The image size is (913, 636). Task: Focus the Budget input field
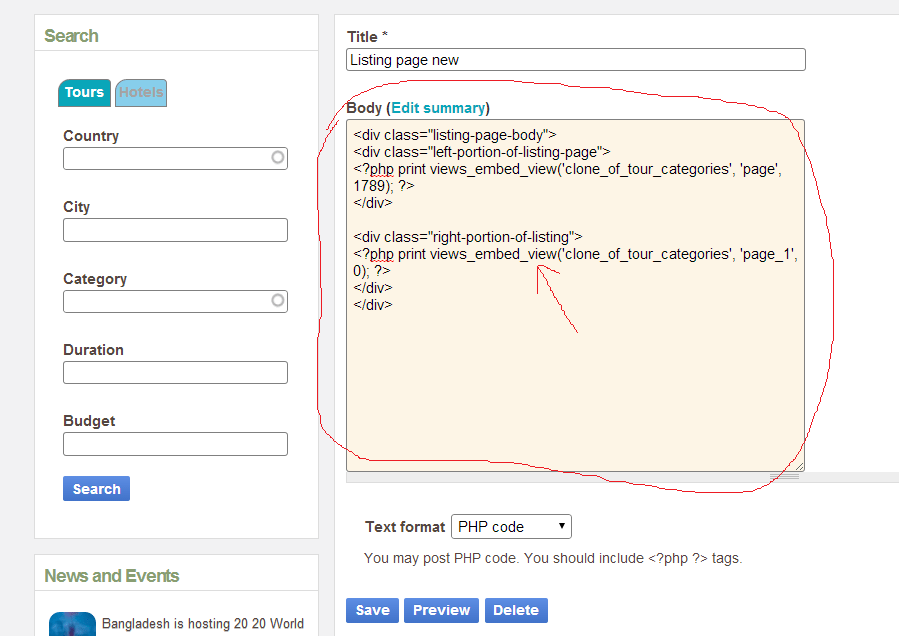pos(175,444)
